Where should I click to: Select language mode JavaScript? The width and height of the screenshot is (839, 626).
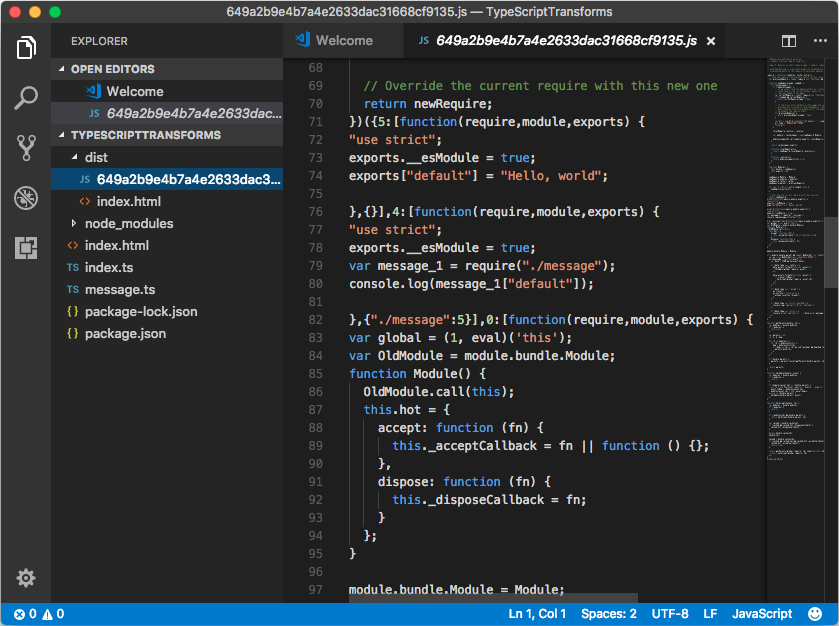[762, 614]
